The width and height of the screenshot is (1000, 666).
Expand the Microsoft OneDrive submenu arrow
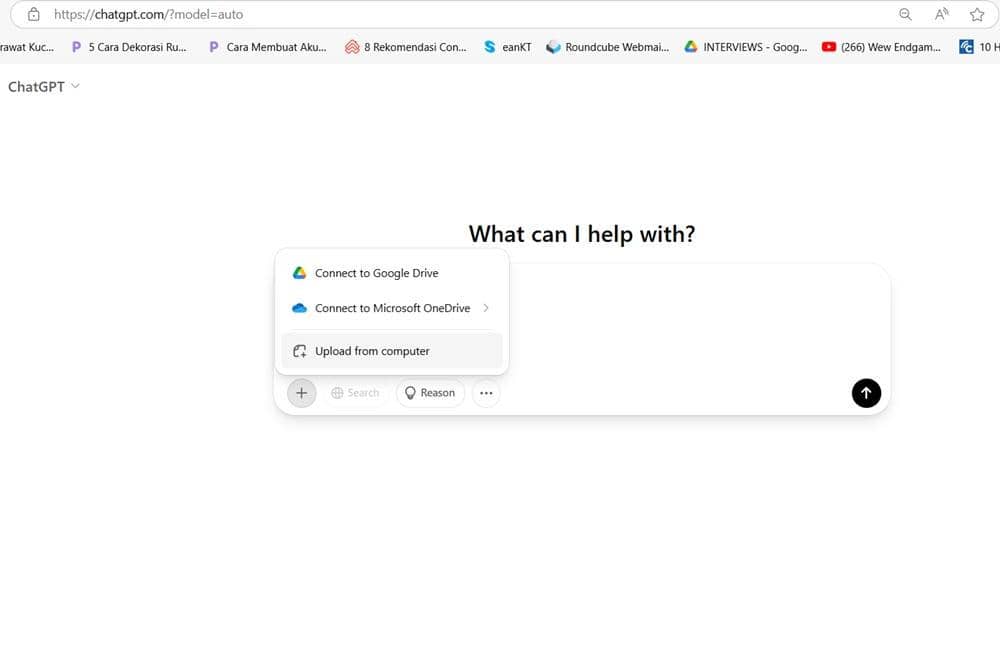486,308
